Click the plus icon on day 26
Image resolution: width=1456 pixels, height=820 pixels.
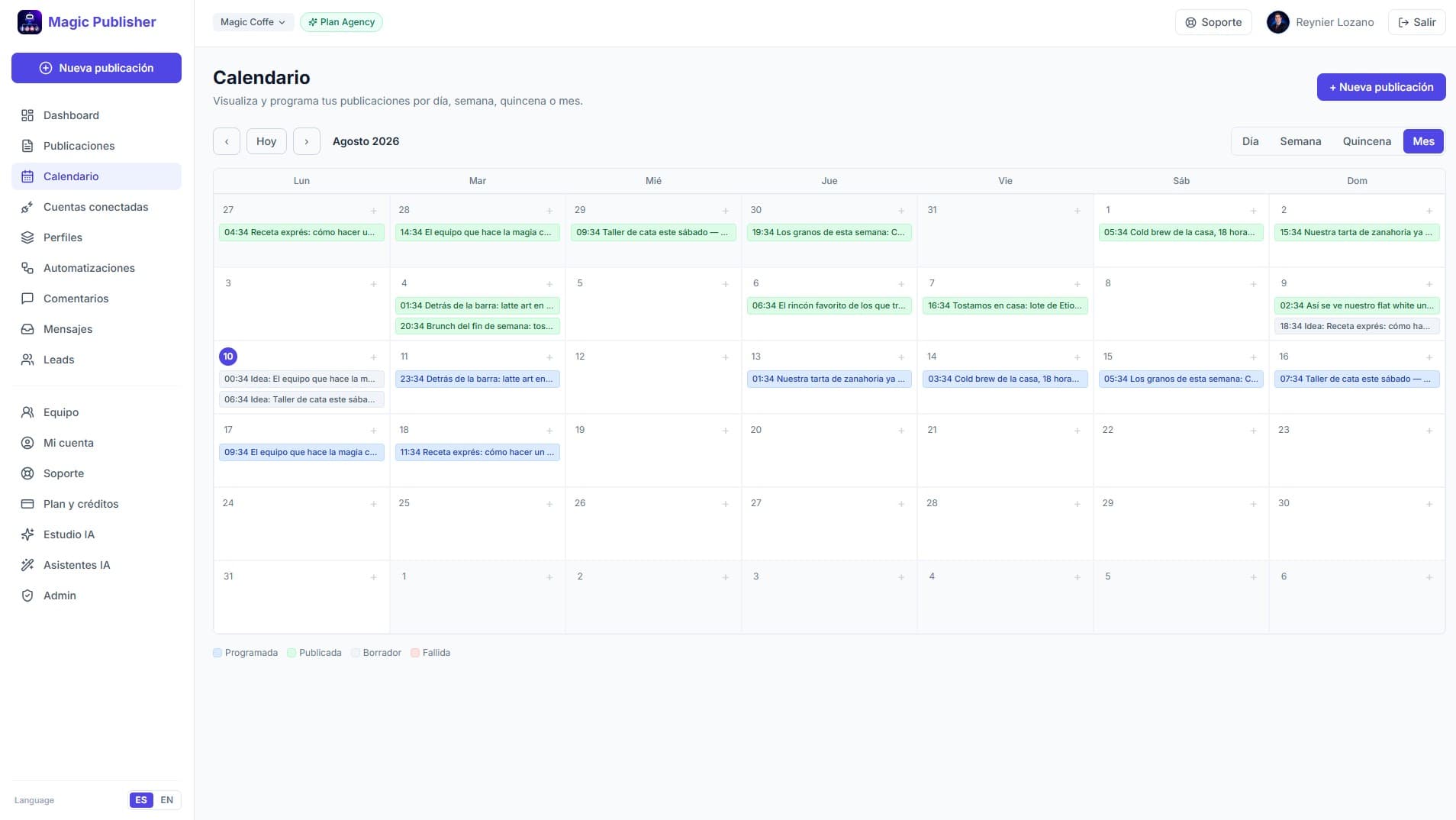(725, 504)
